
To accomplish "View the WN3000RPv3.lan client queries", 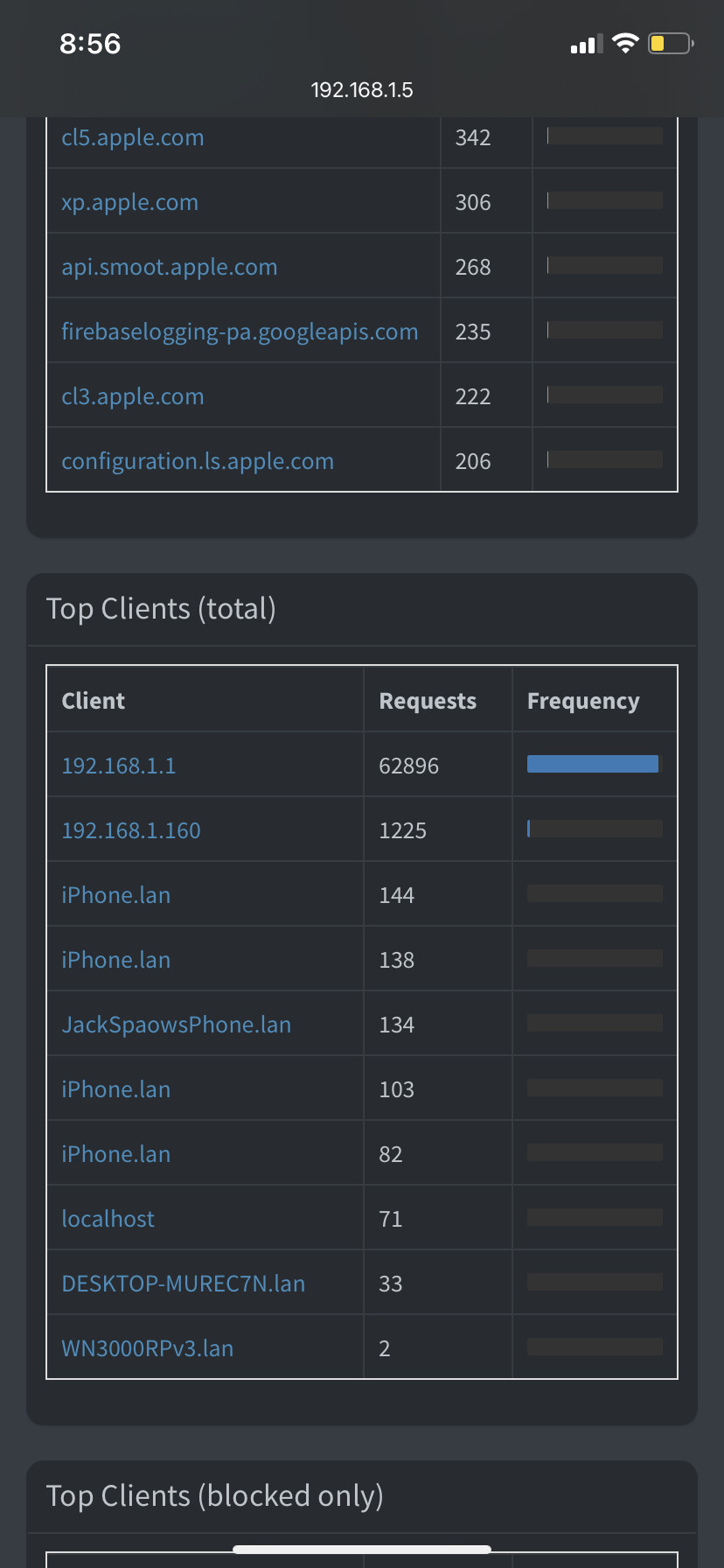I will (148, 1349).
